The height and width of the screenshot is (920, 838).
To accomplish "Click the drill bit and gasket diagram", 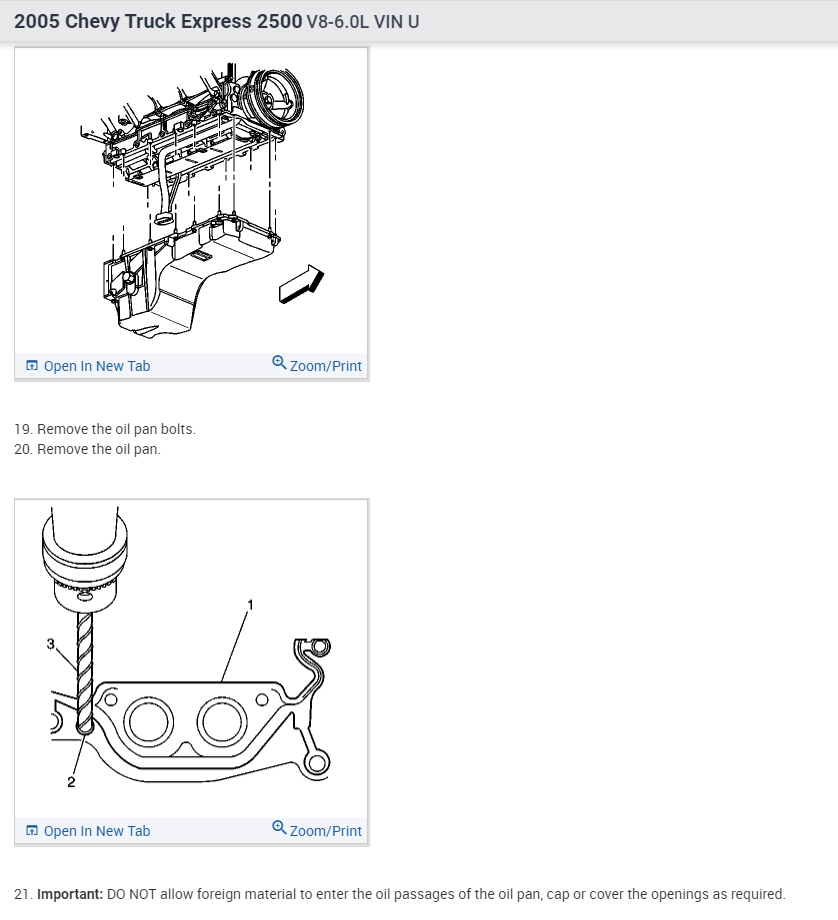I will (192, 658).
